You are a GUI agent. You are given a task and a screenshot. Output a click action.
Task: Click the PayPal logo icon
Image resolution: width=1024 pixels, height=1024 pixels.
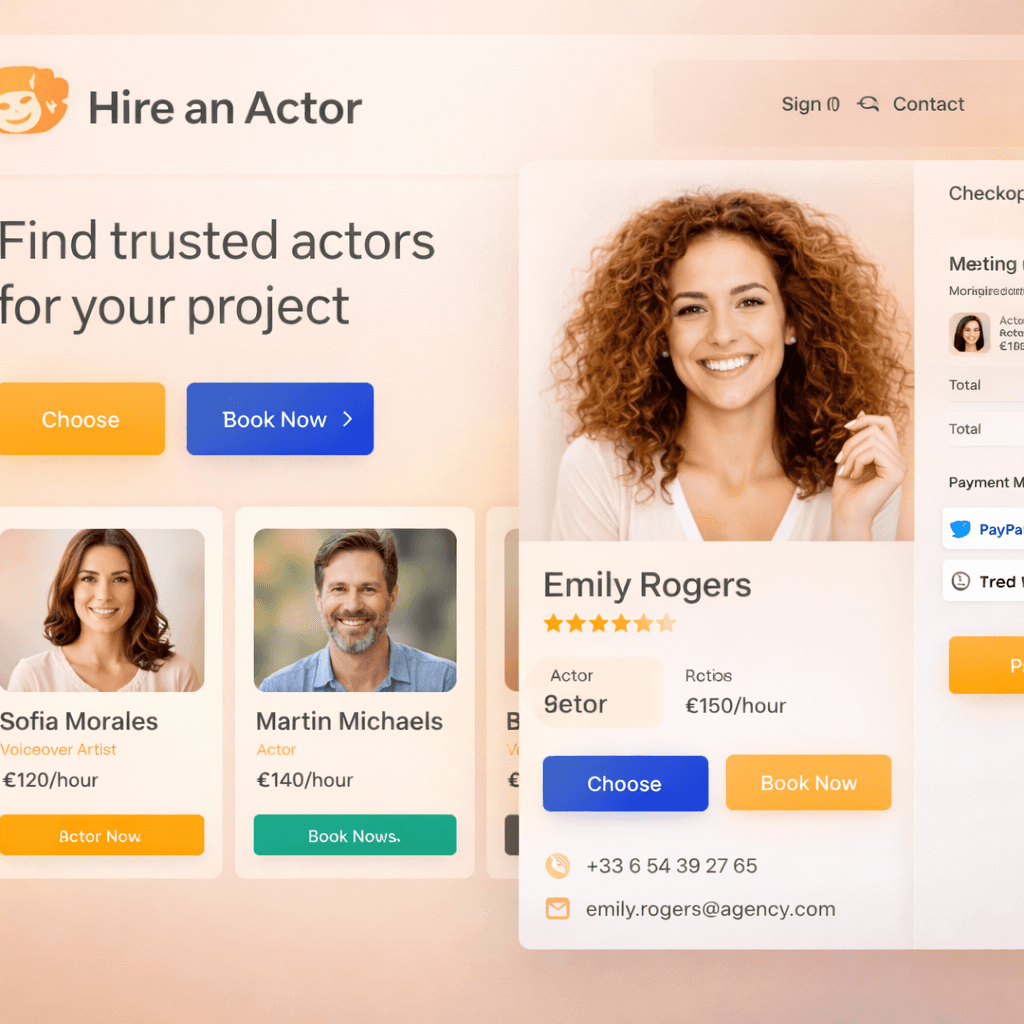pyautogui.click(x=961, y=529)
